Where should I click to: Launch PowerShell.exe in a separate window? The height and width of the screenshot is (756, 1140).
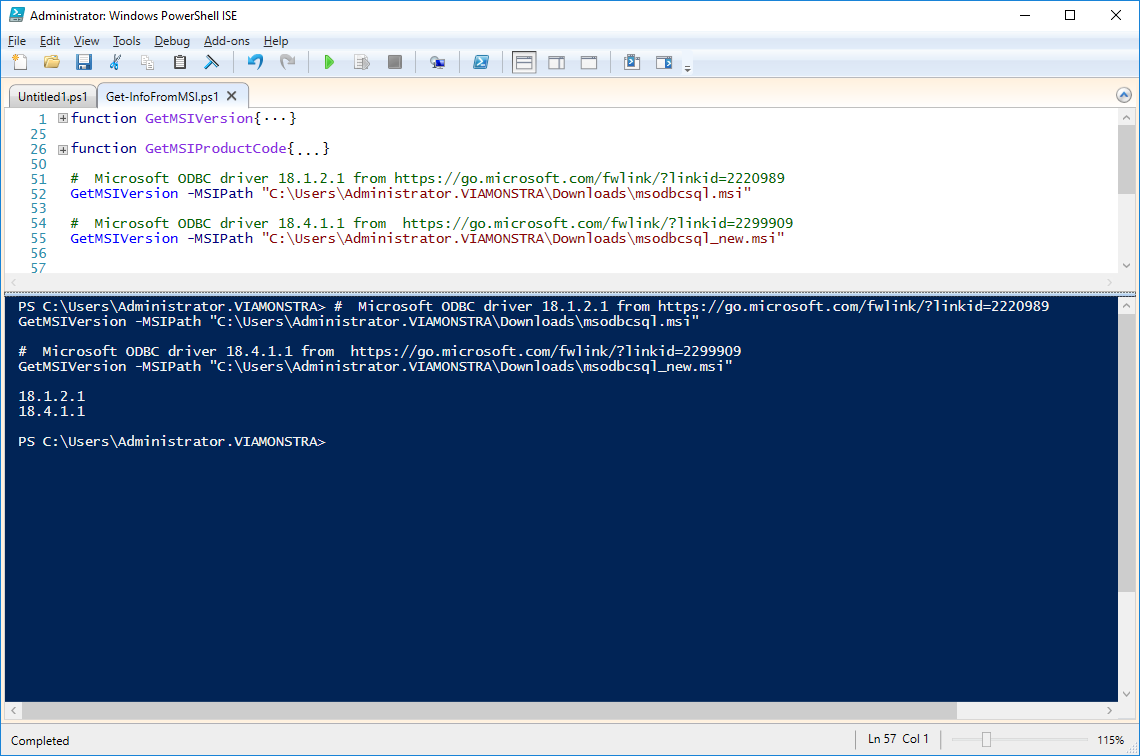(481, 63)
